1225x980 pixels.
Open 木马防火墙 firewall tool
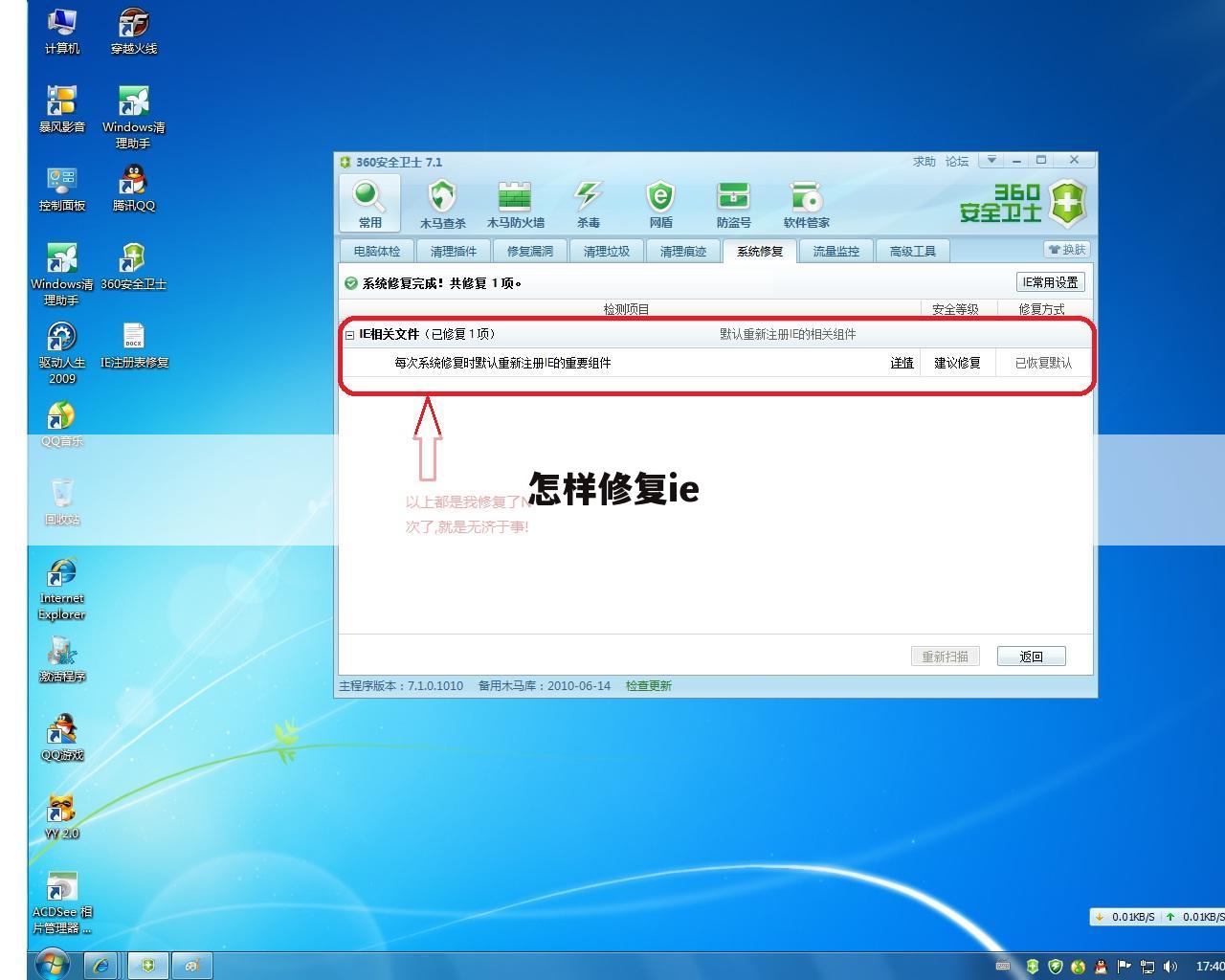click(515, 203)
